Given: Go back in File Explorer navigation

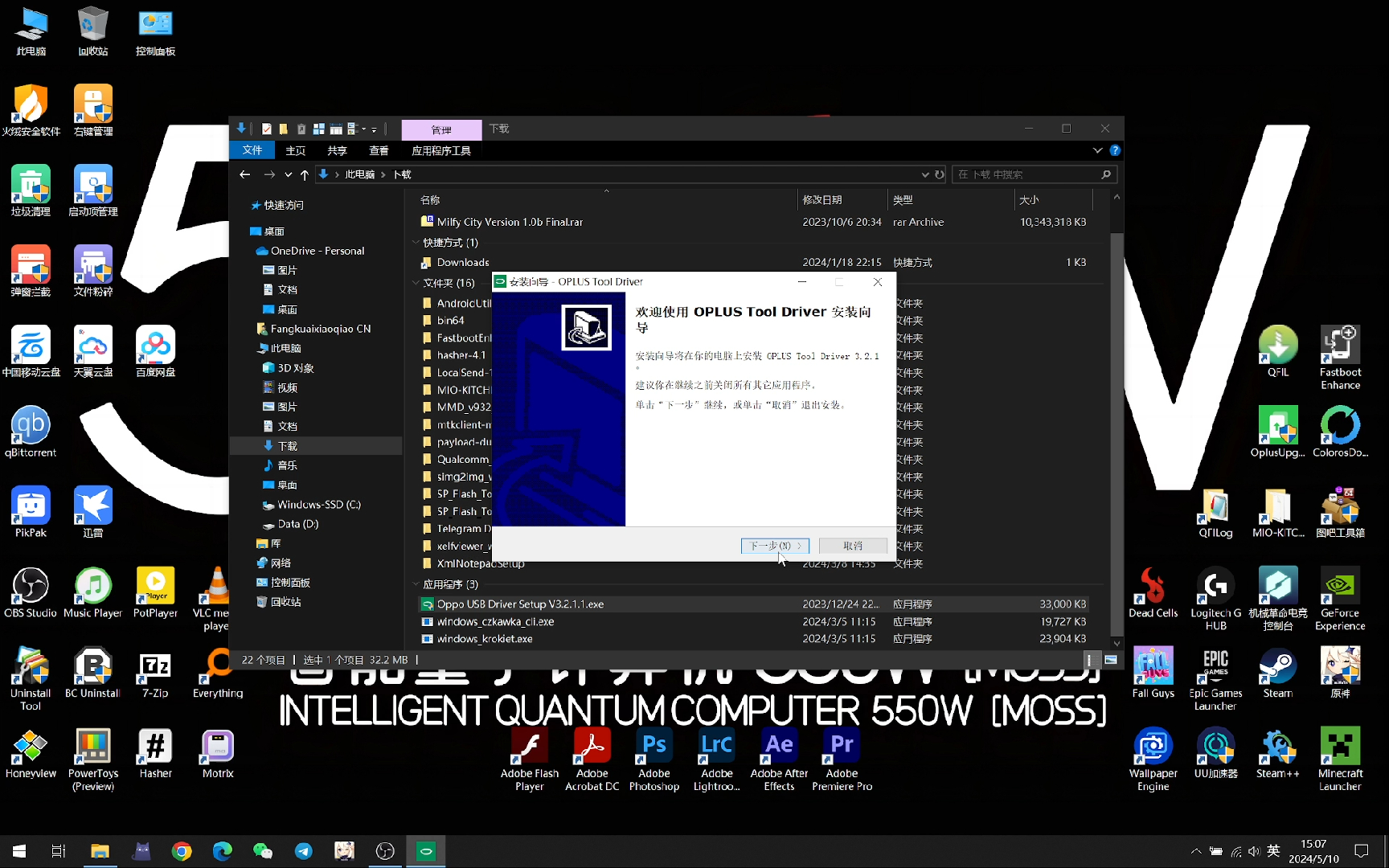Looking at the screenshot, I should pos(245,174).
